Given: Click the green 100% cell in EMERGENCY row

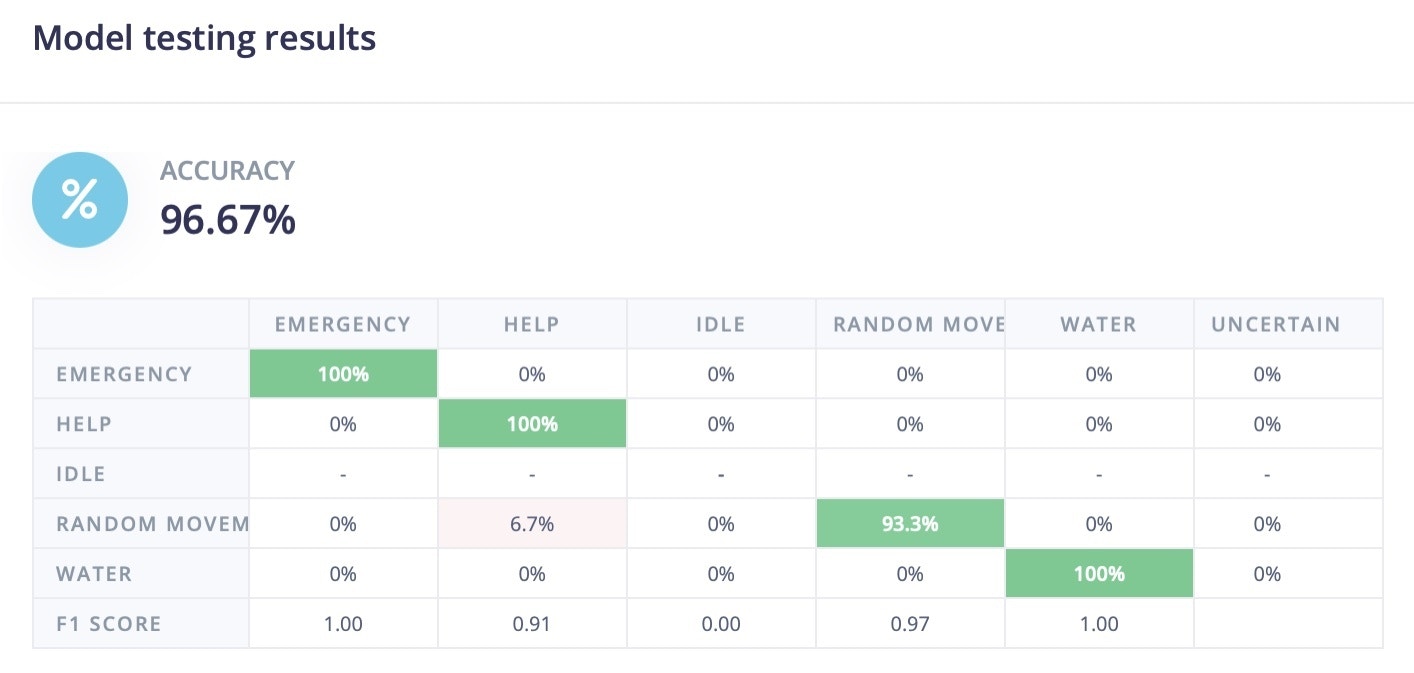Looking at the screenshot, I should (x=343, y=374).
